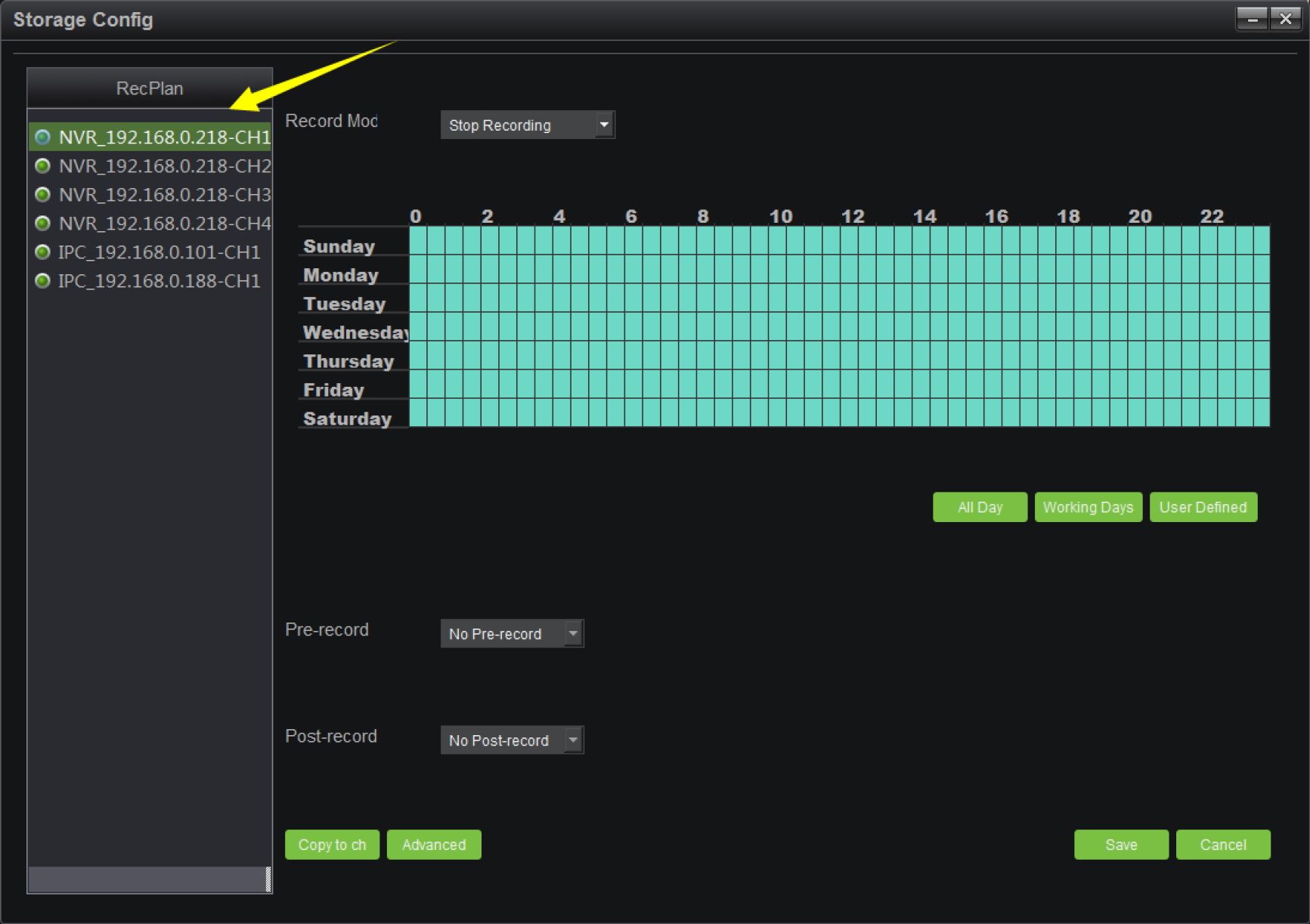
Task: Click the status icon for IPC_192.168.0.188-CH1
Action: coord(43,280)
